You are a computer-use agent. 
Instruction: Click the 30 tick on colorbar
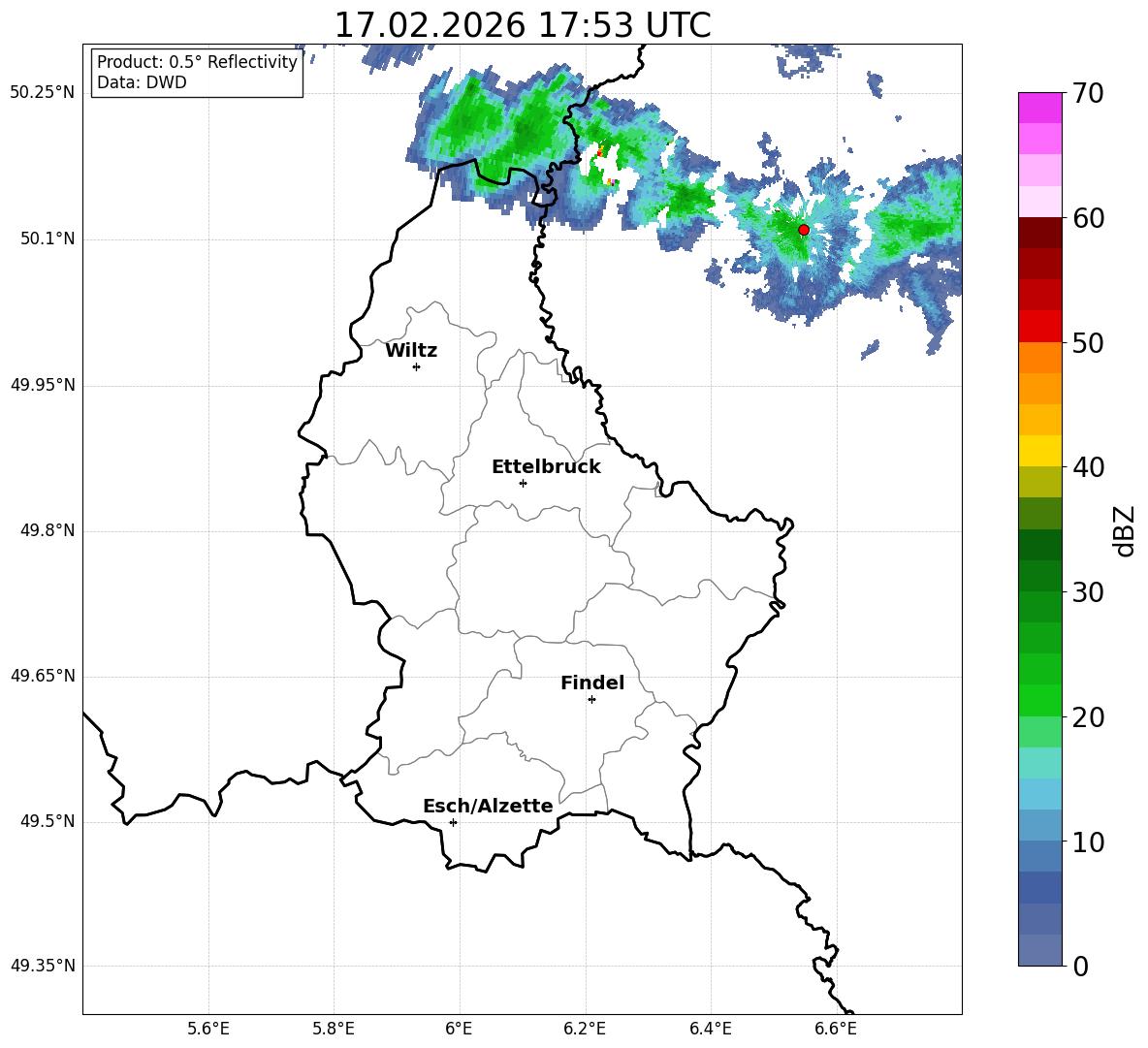click(1088, 592)
